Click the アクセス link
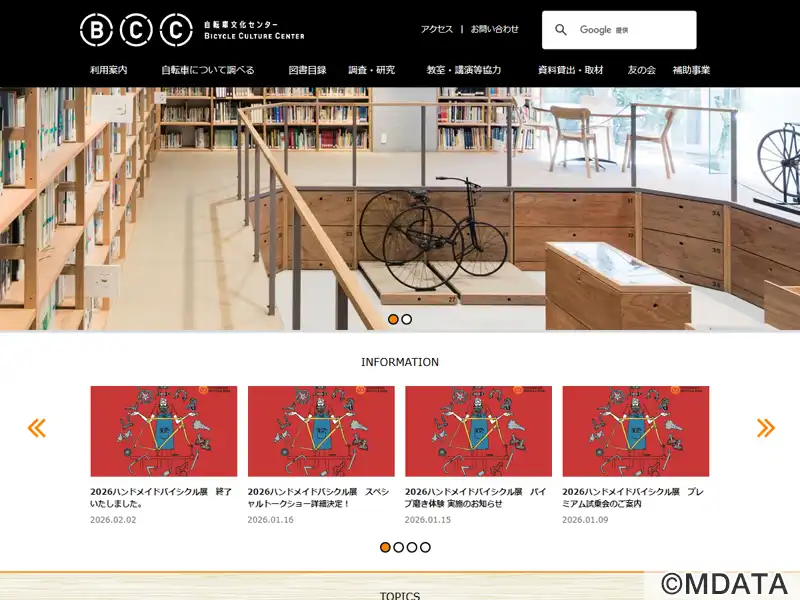 437,29
